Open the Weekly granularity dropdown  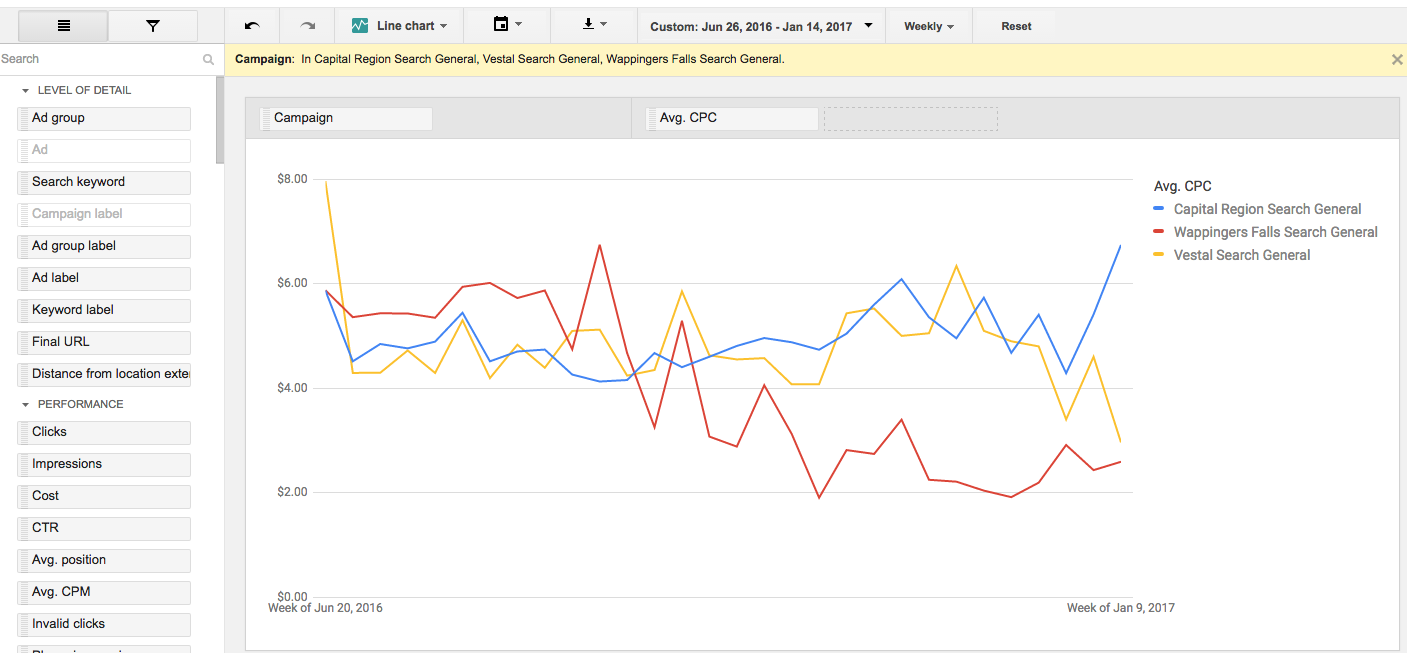coord(928,26)
